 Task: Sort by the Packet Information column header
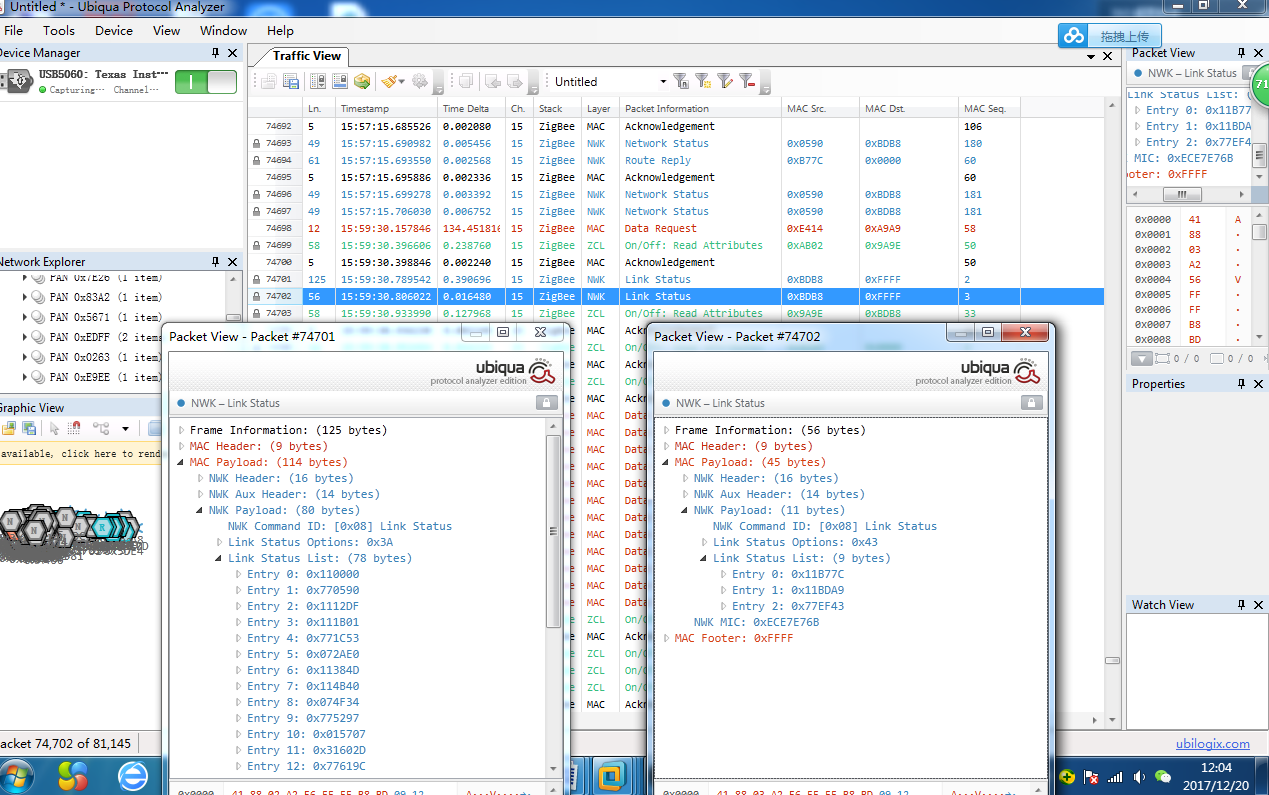tap(700, 108)
